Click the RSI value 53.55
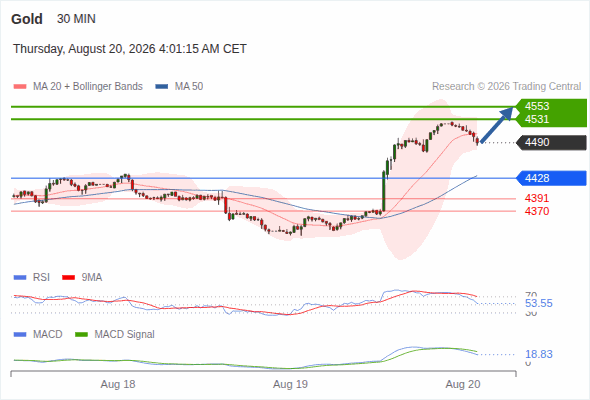Viewport: 590px width, 400px height. pos(539,303)
